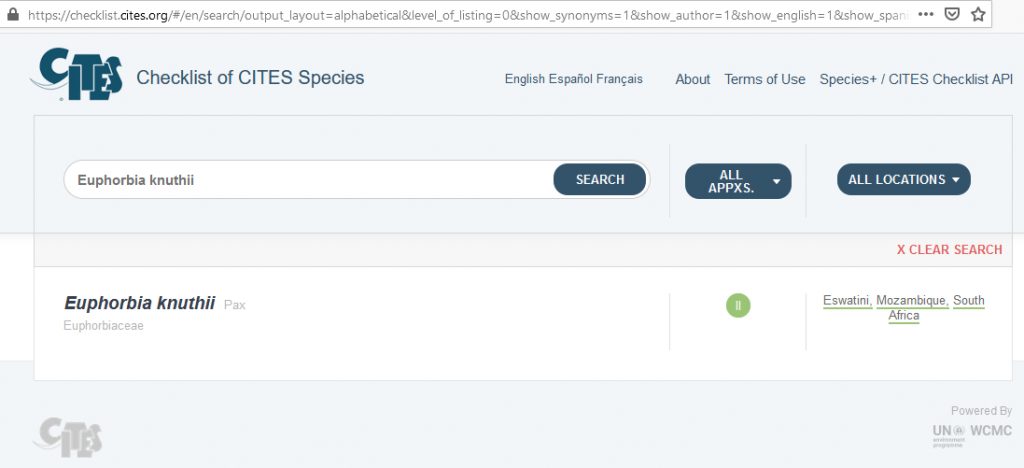This screenshot has height=468, width=1024.
Task: Click the Search button
Action: (600, 179)
